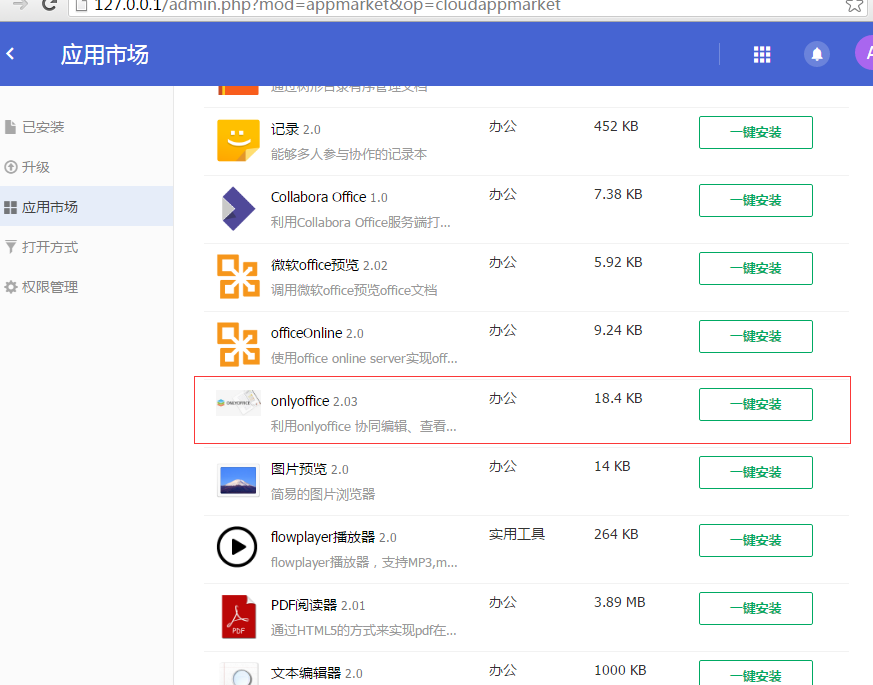Click the Collabora Office 1.0 app name
Screen dimensions: 873x685
(329, 197)
